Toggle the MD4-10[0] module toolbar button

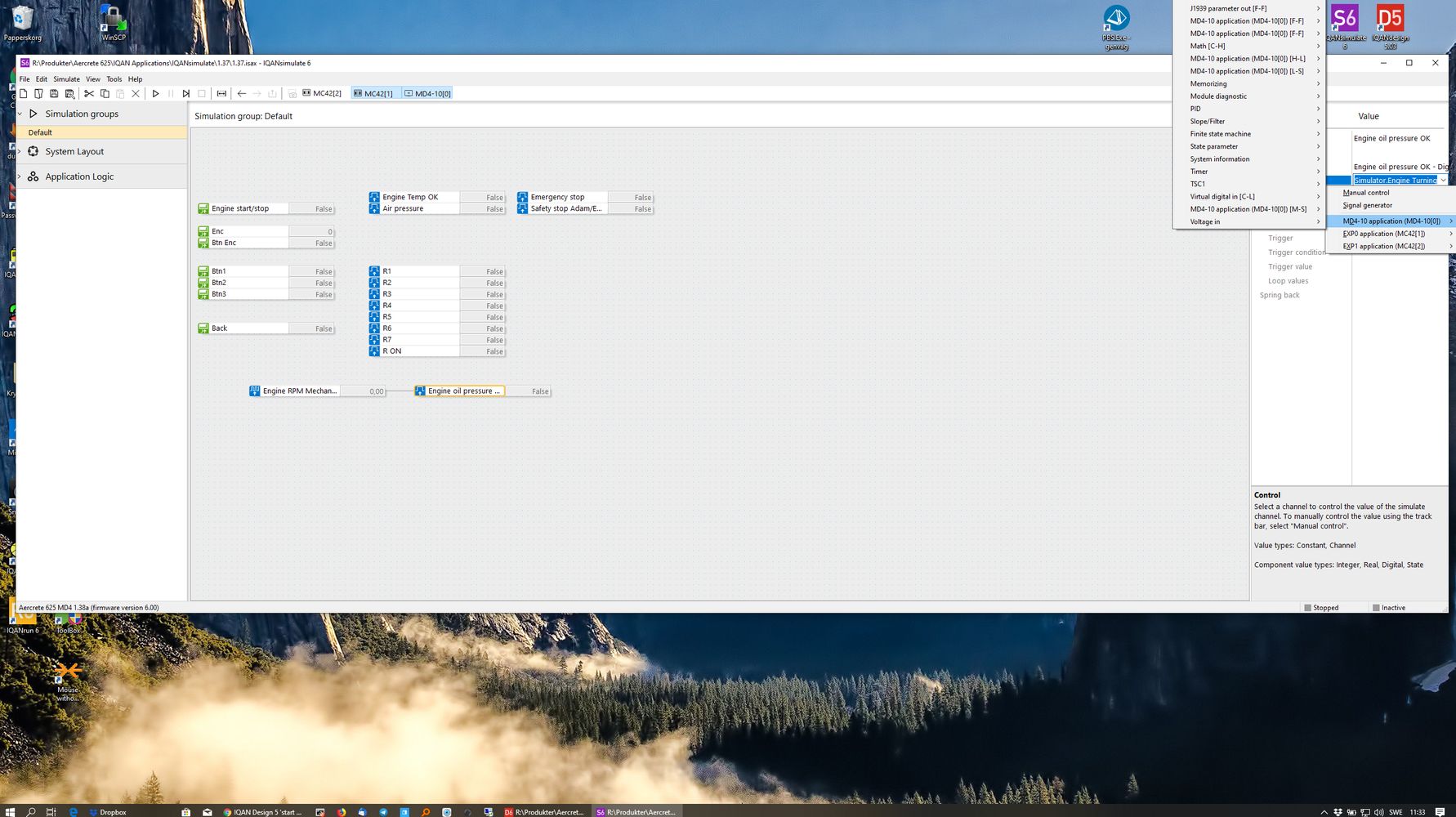(427, 93)
